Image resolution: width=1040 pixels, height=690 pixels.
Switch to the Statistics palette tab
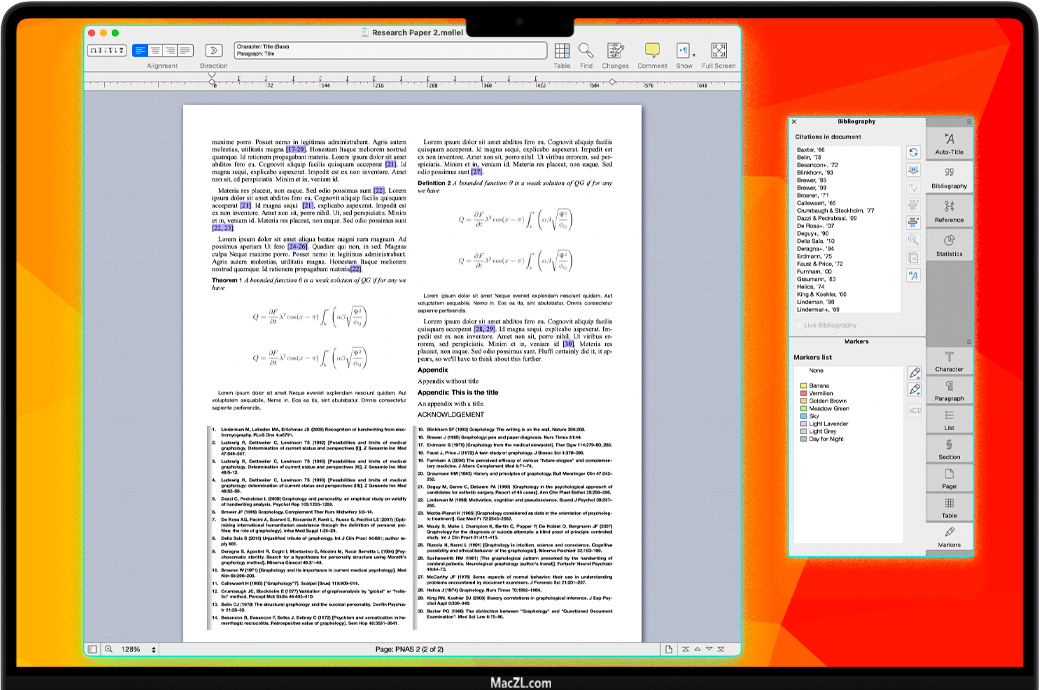[949, 245]
